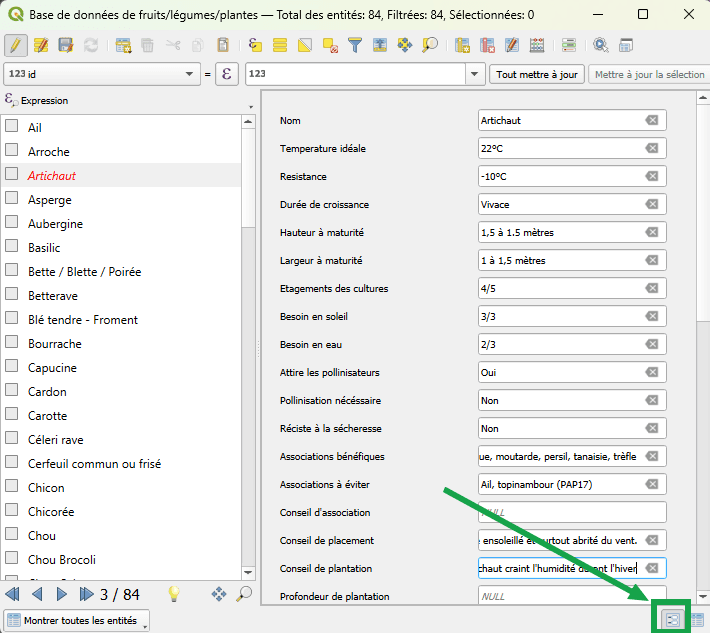Open organize columns icon

pos(512,45)
